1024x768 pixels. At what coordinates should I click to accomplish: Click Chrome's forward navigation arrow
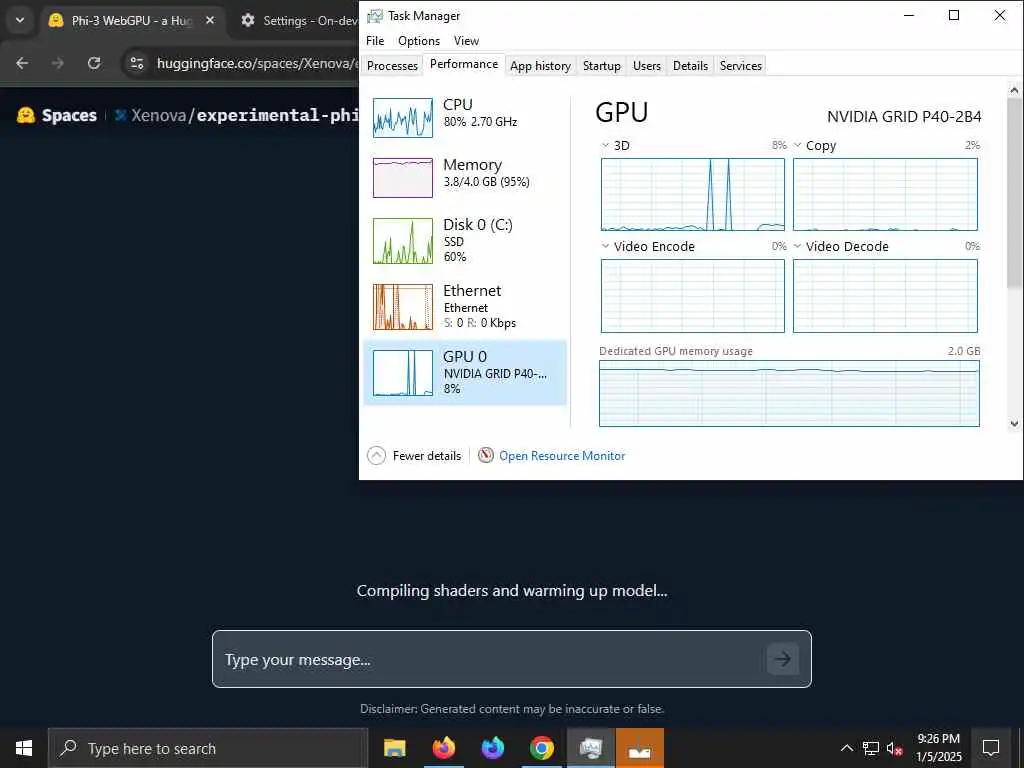(58, 63)
